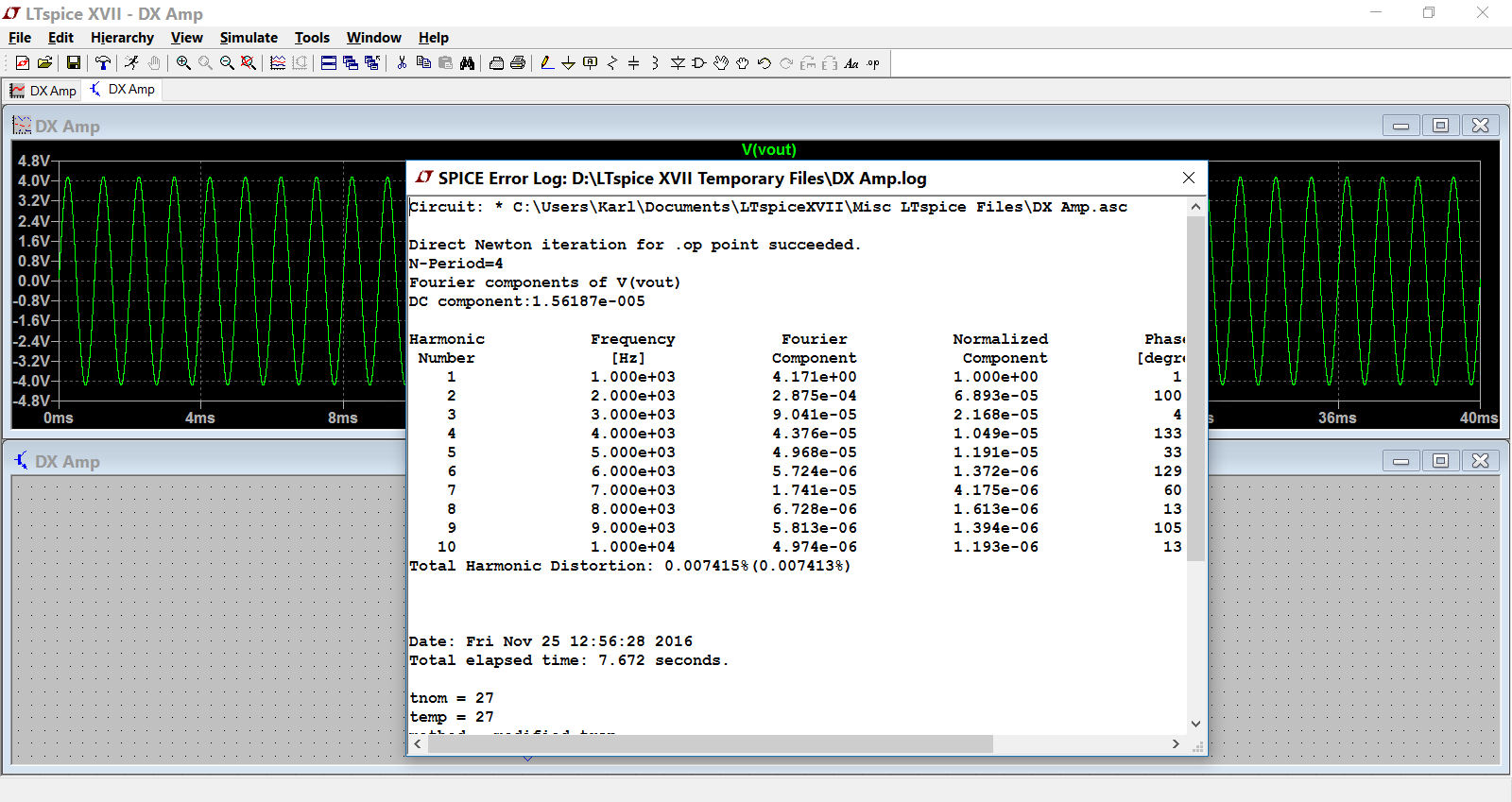Open a file using the folder icon
The height and width of the screenshot is (802, 1512).
click(x=44, y=63)
